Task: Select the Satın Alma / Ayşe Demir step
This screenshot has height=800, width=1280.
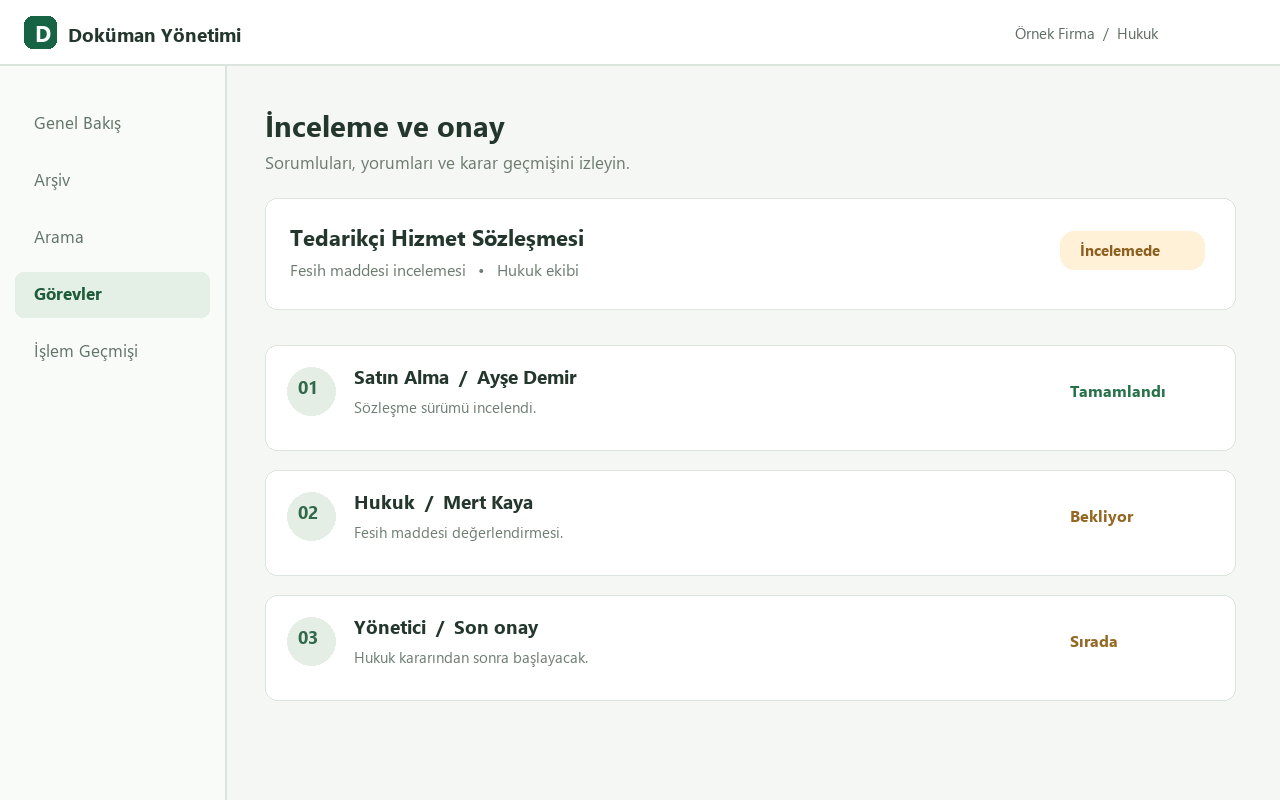Action: click(x=750, y=398)
